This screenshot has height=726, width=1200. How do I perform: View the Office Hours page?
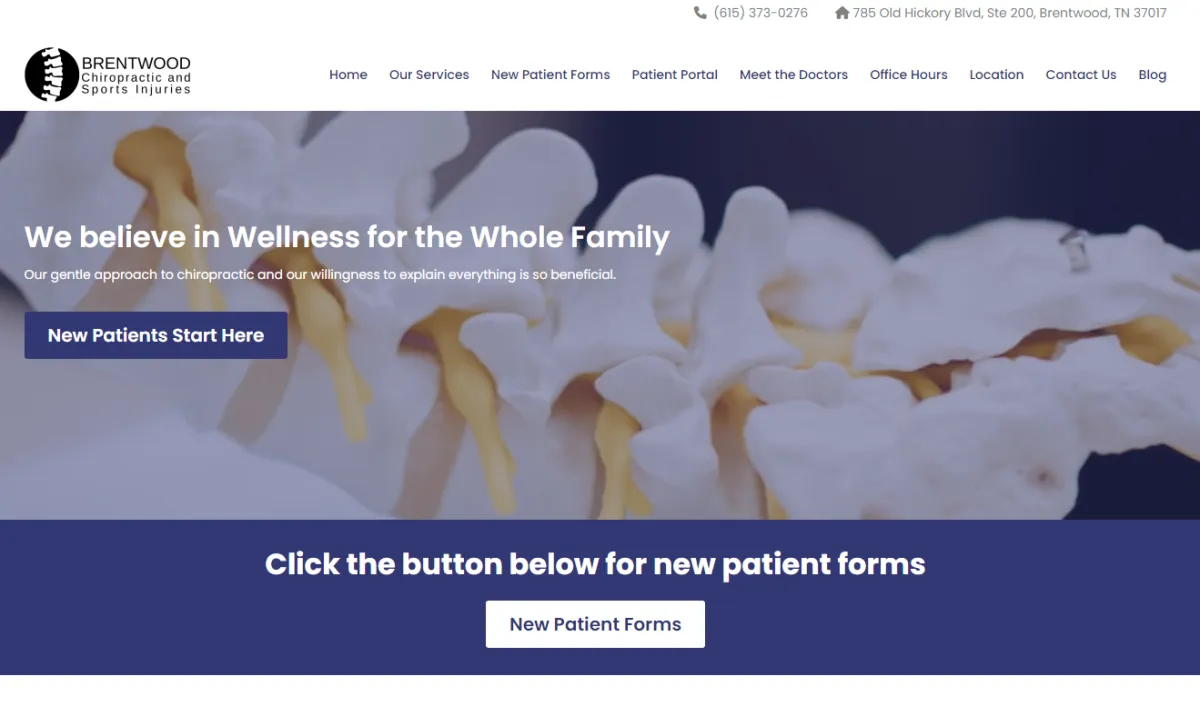[x=909, y=75]
